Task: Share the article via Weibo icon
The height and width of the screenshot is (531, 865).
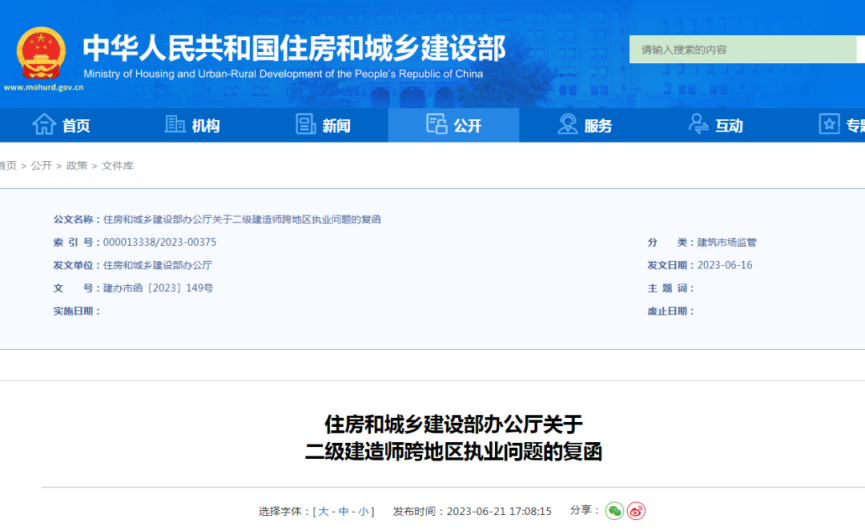Action: (x=636, y=511)
